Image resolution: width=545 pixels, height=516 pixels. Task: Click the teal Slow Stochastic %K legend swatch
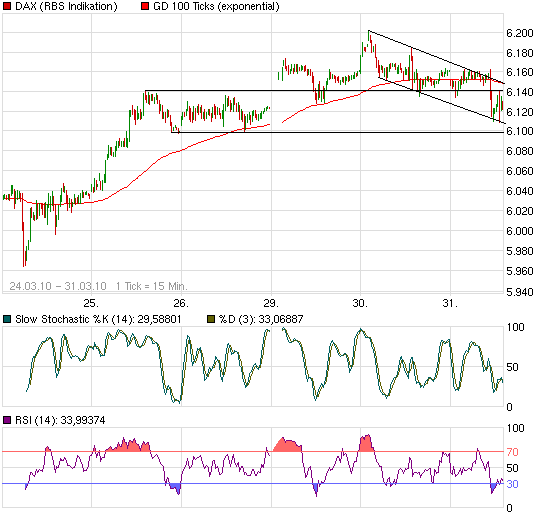point(7,319)
